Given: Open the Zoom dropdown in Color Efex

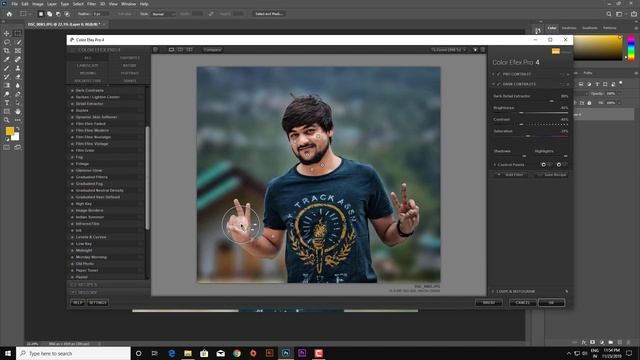Looking at the screenshot, I should pyautogui.click(x=448, y=50).
